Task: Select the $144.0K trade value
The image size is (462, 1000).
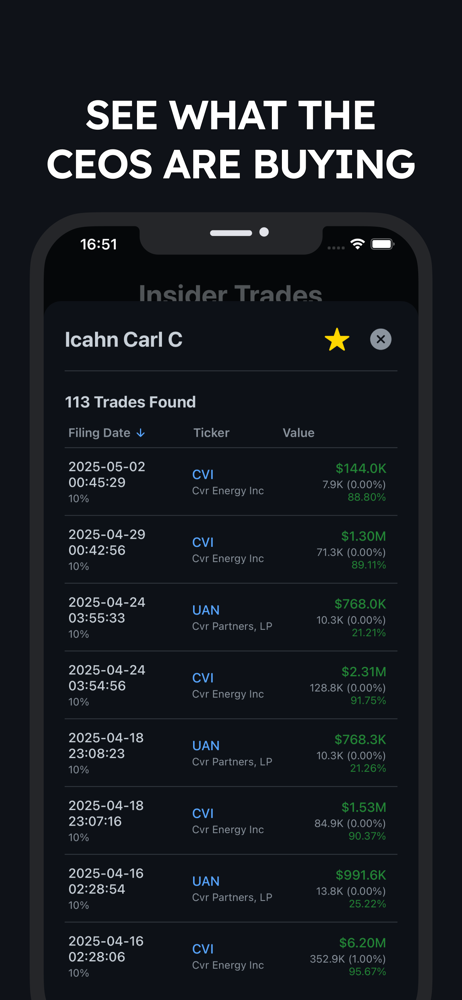Action: [361, 469]
